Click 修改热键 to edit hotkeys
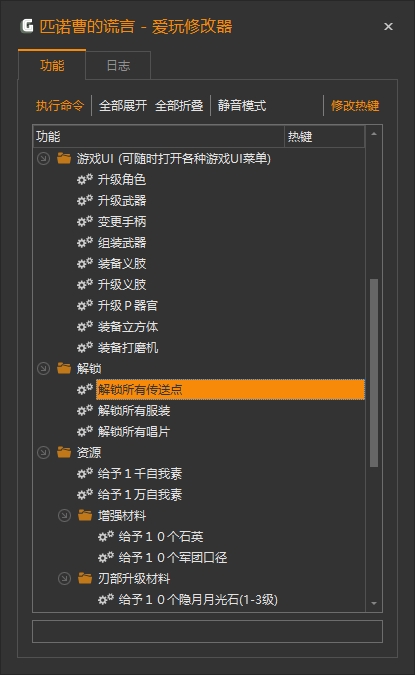Viewport: 415px width, 675px height. click(355, 105)
